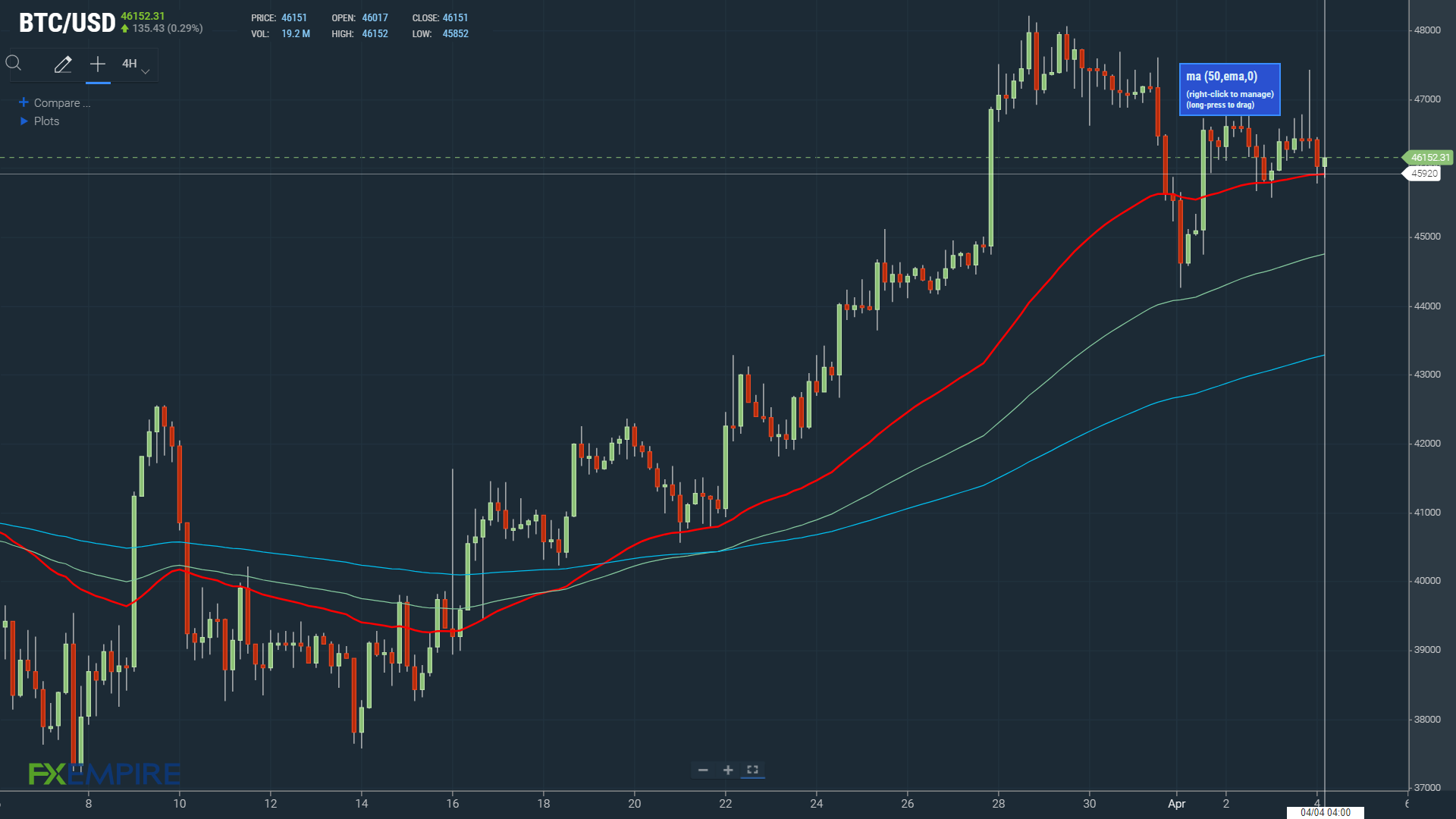This screenshot has height=819, width=1456.
Task: Click the 04/04 04:00 time label
Action: tap(1326, 812)
